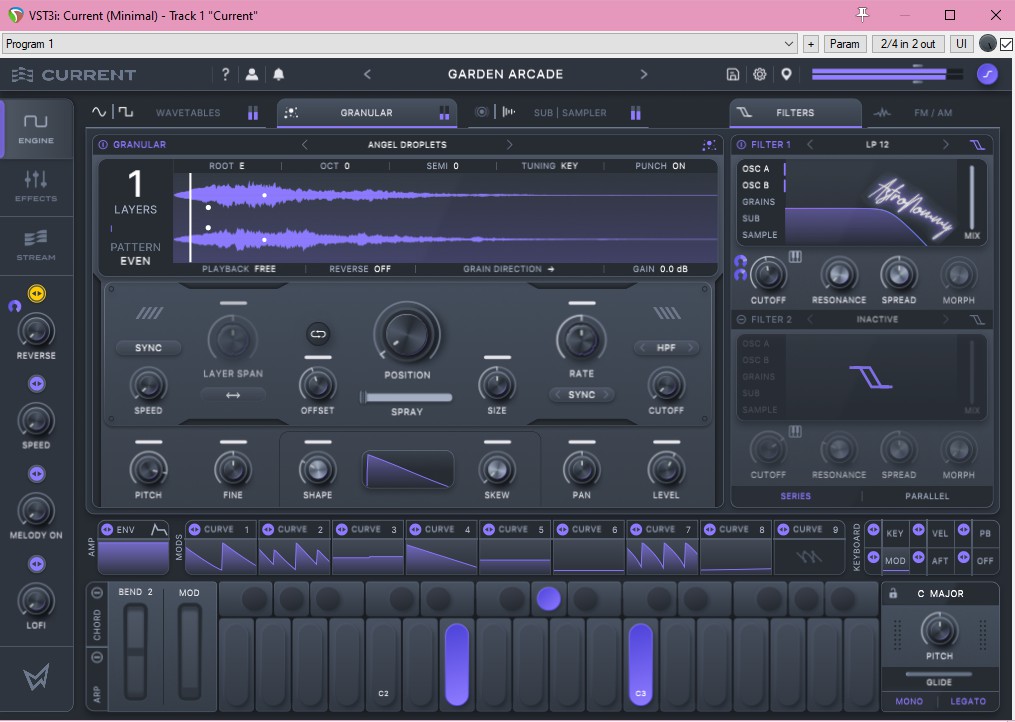Enable Filter 2 power button
This screenshot has width=1015, height=722.
click(741, 320)
